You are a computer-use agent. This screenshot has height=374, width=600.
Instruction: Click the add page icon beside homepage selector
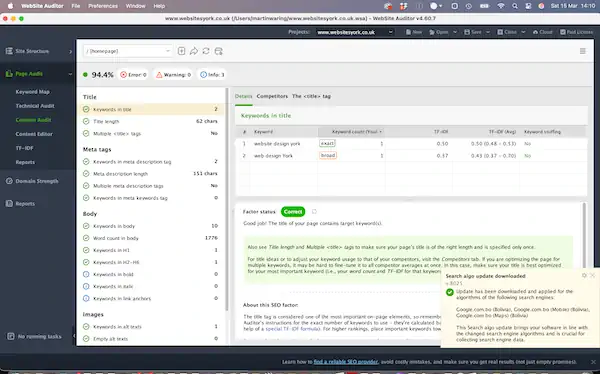181,51
